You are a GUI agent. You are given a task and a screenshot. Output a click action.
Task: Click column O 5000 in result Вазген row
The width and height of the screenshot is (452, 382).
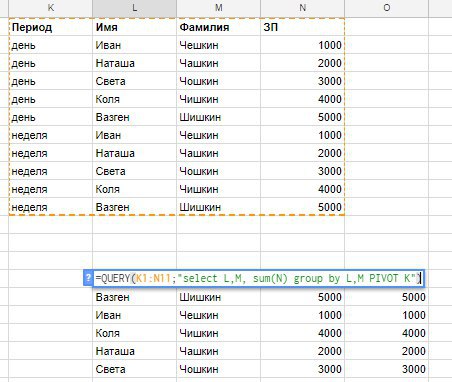(387, 297)
